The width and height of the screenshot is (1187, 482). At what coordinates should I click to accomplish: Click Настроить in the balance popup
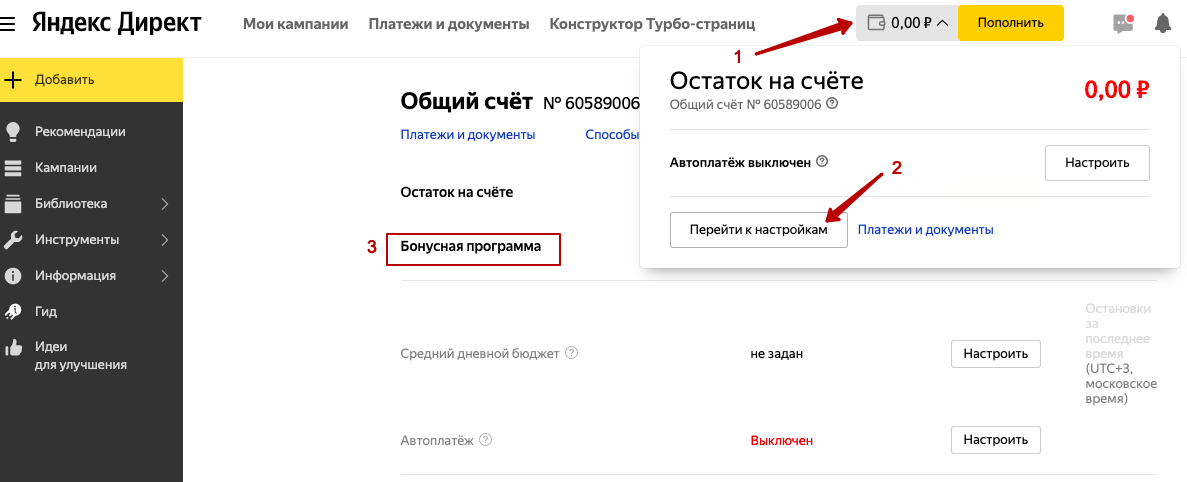point(1097,163)
